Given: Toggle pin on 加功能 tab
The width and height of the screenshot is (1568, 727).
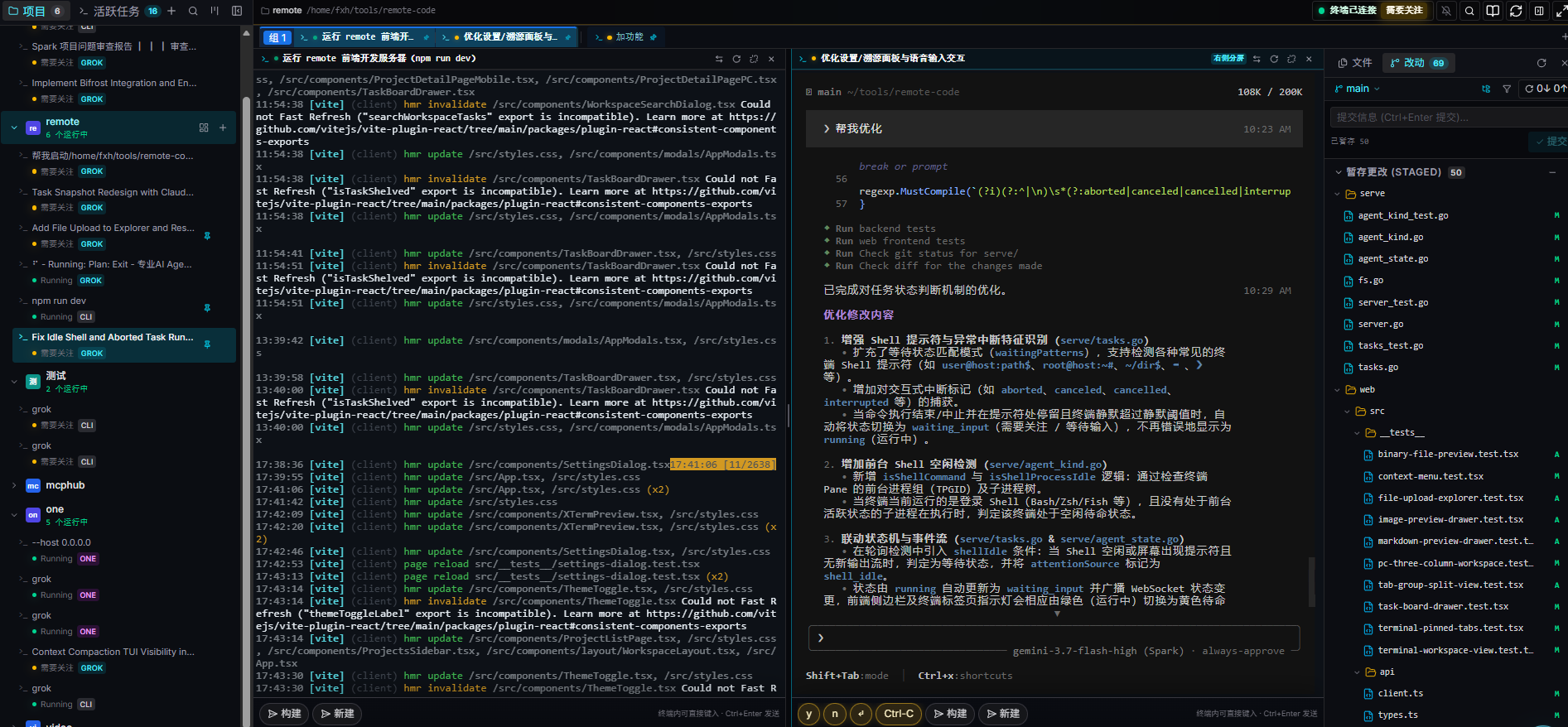Looking at the screenshot, I should coord(653,37).
